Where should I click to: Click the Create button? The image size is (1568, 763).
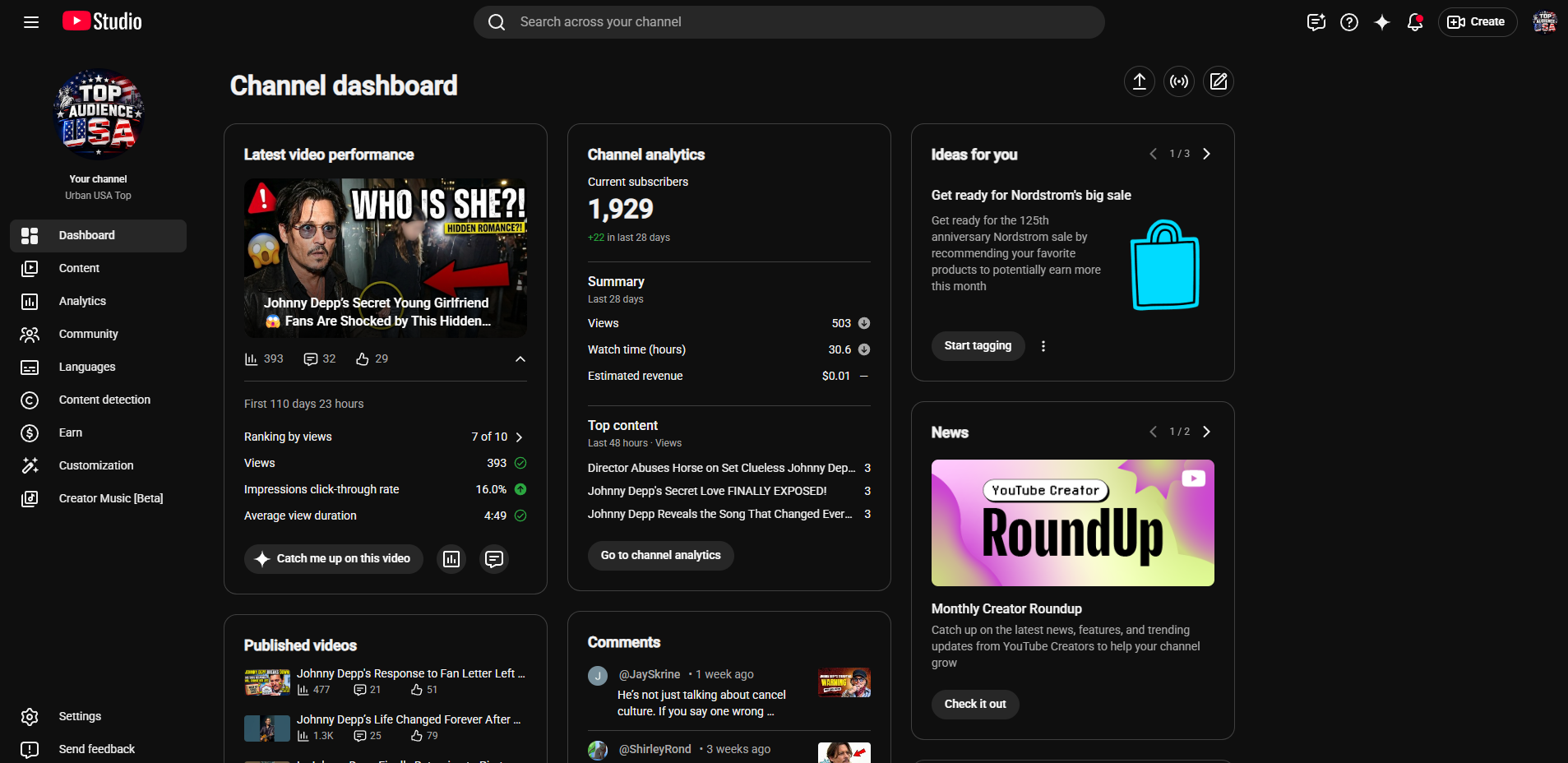coord(1477,22)
